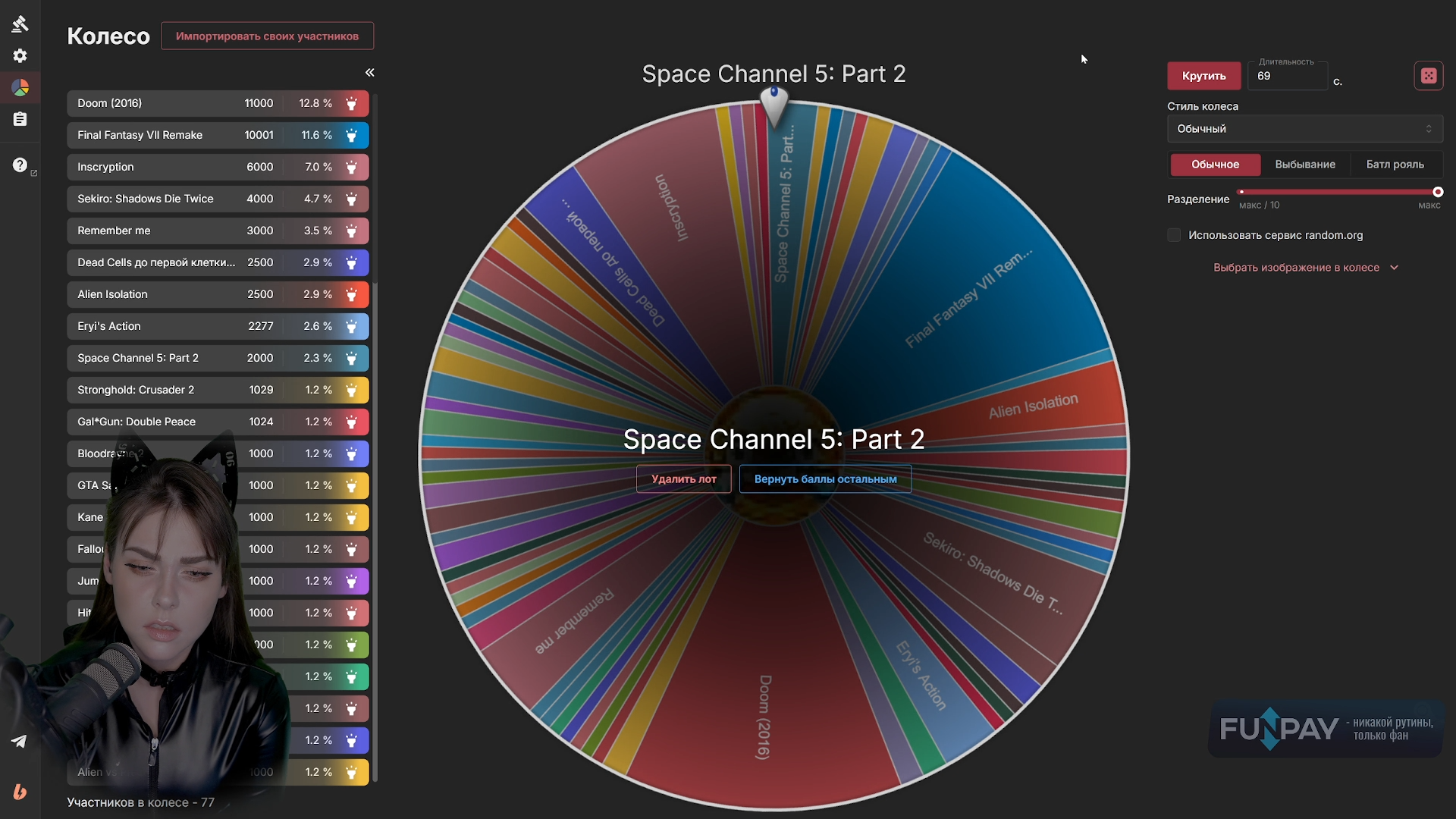Click the Telegram paper-plane icon
Screen dimensions: 1456x819
(19, 741)
